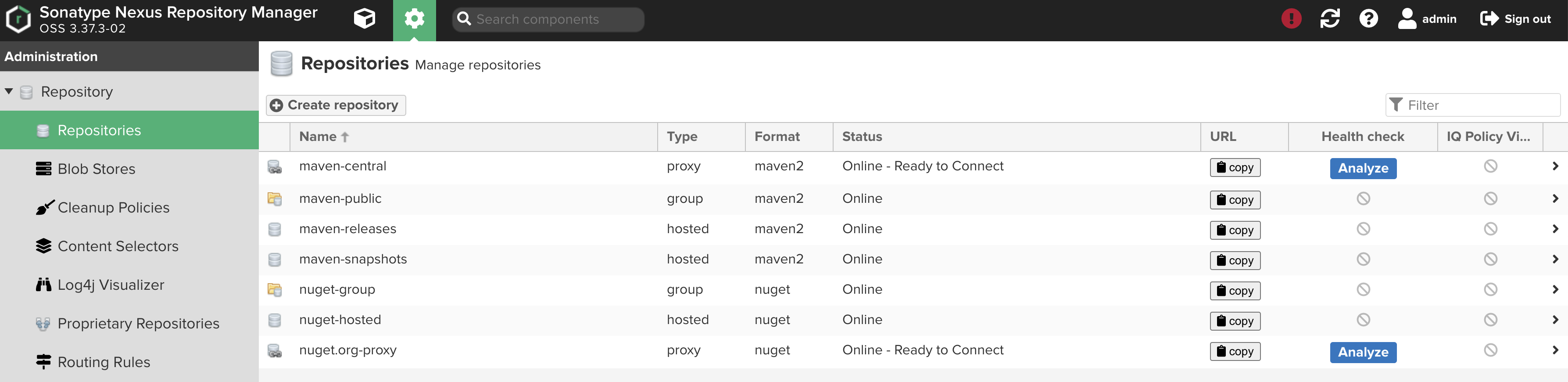This screenshot has height=382, width=1568.
Task: Collapse the Repository tree node
Action: pyautogui.click(x=9, y=91)
